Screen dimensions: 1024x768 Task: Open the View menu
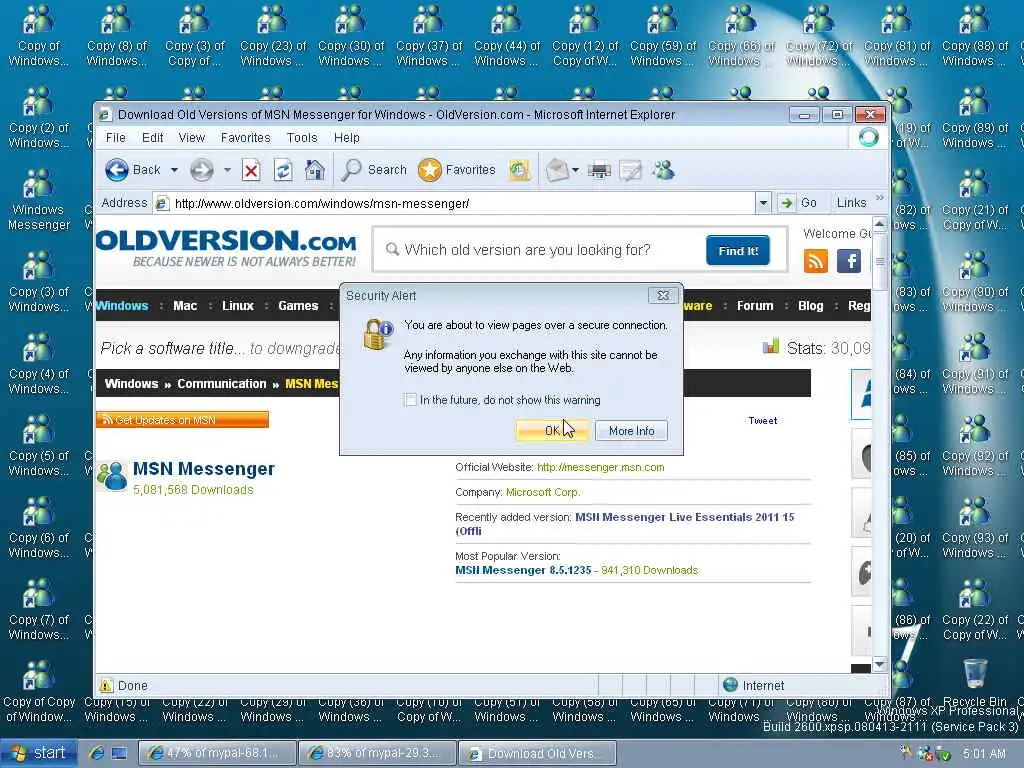pos(192,138)
